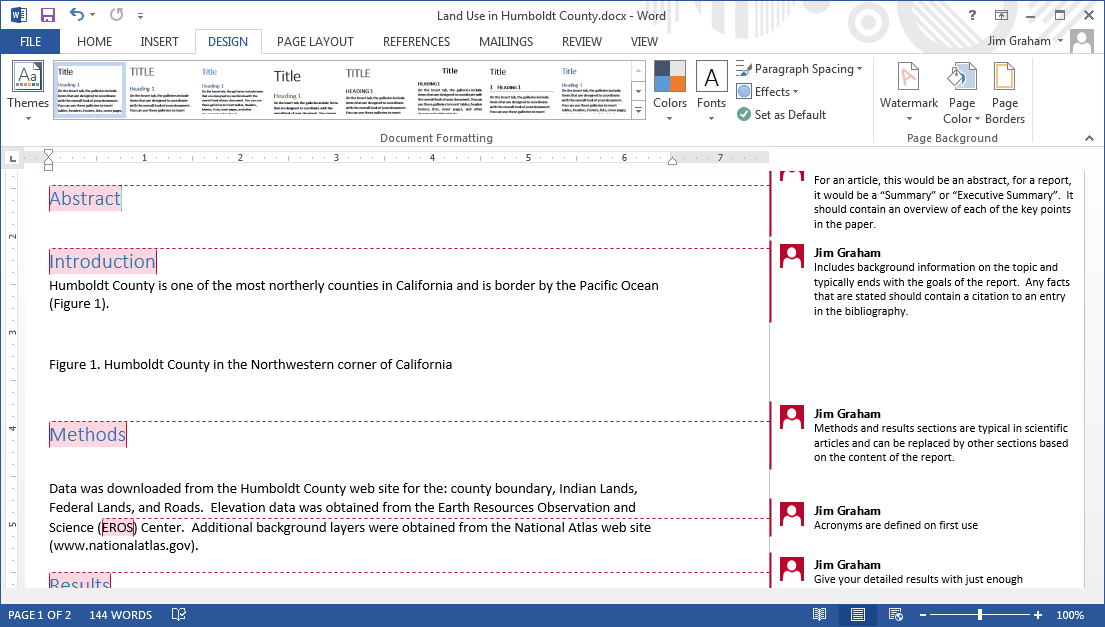Open the Themes gallery
This screenshot has width=1105, height=627.
click(x=28, y=88)
